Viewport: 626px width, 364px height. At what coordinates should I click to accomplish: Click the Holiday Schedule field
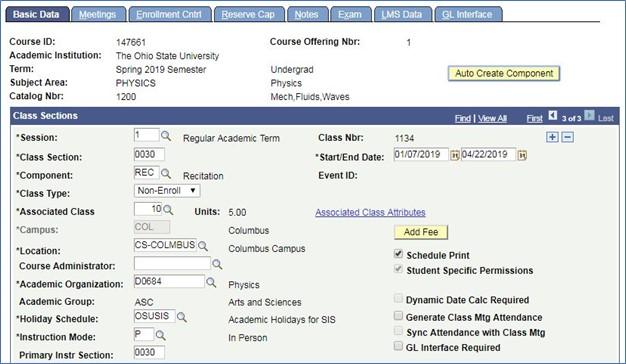pyautogui.click(x=155, y=316)
